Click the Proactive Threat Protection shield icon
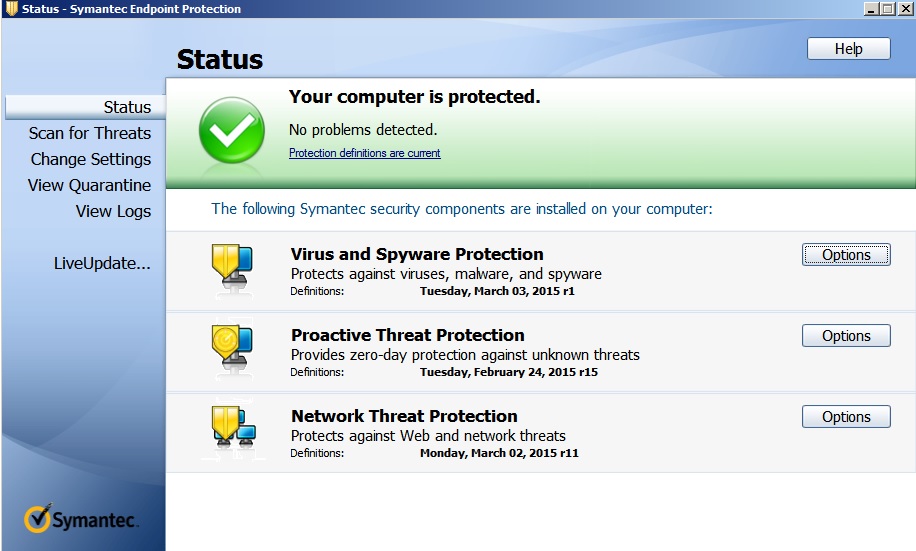The height and width of the screenshot is (551, 916). pos(232,349)
